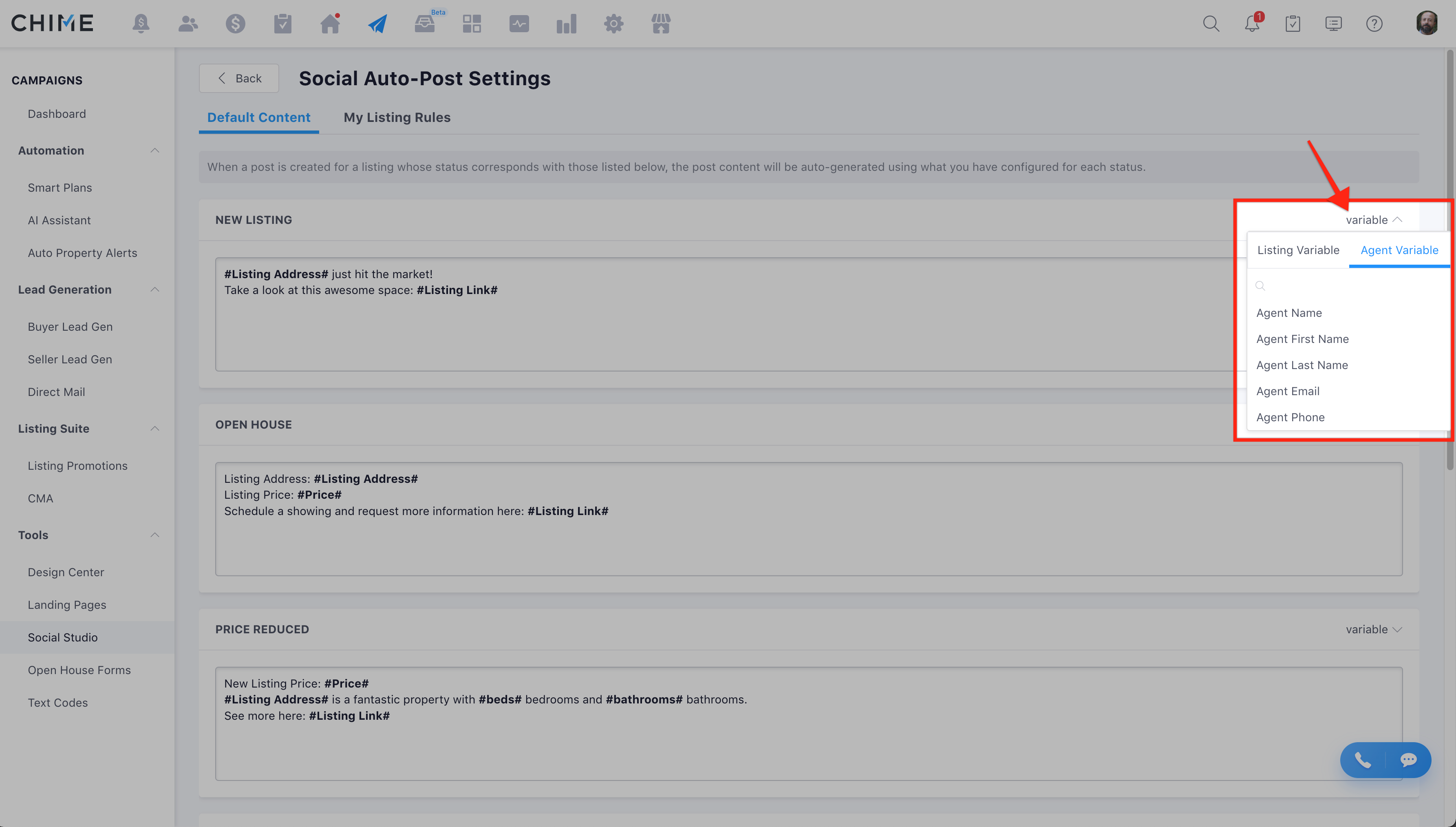
Task: Open Design Center
Action: (66, 573)
